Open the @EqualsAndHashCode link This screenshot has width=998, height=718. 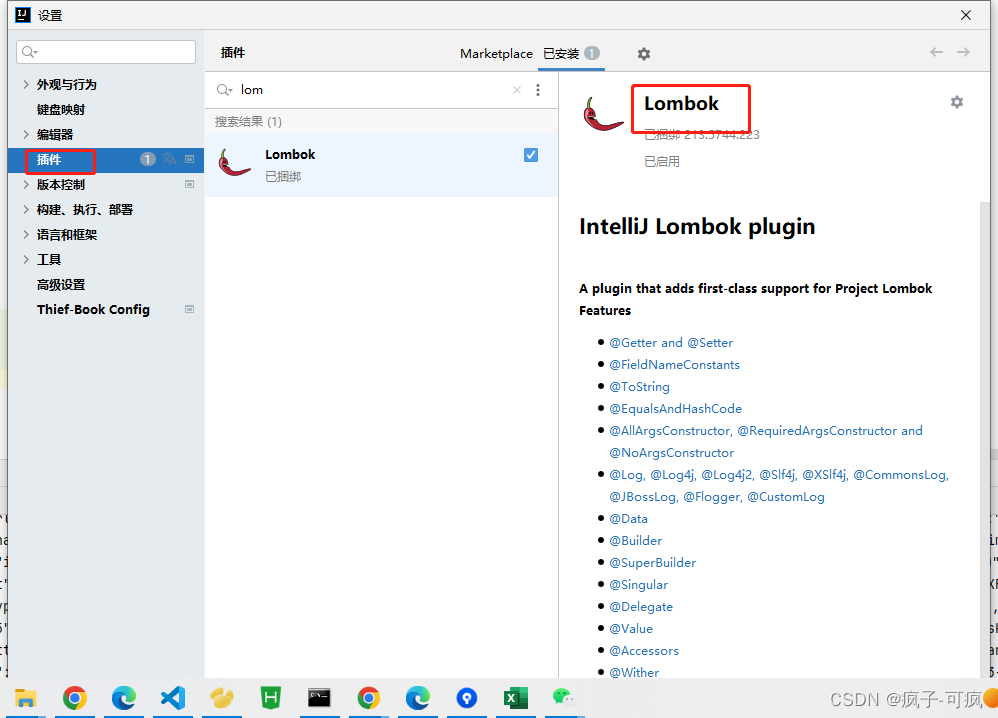pos(675,409)
